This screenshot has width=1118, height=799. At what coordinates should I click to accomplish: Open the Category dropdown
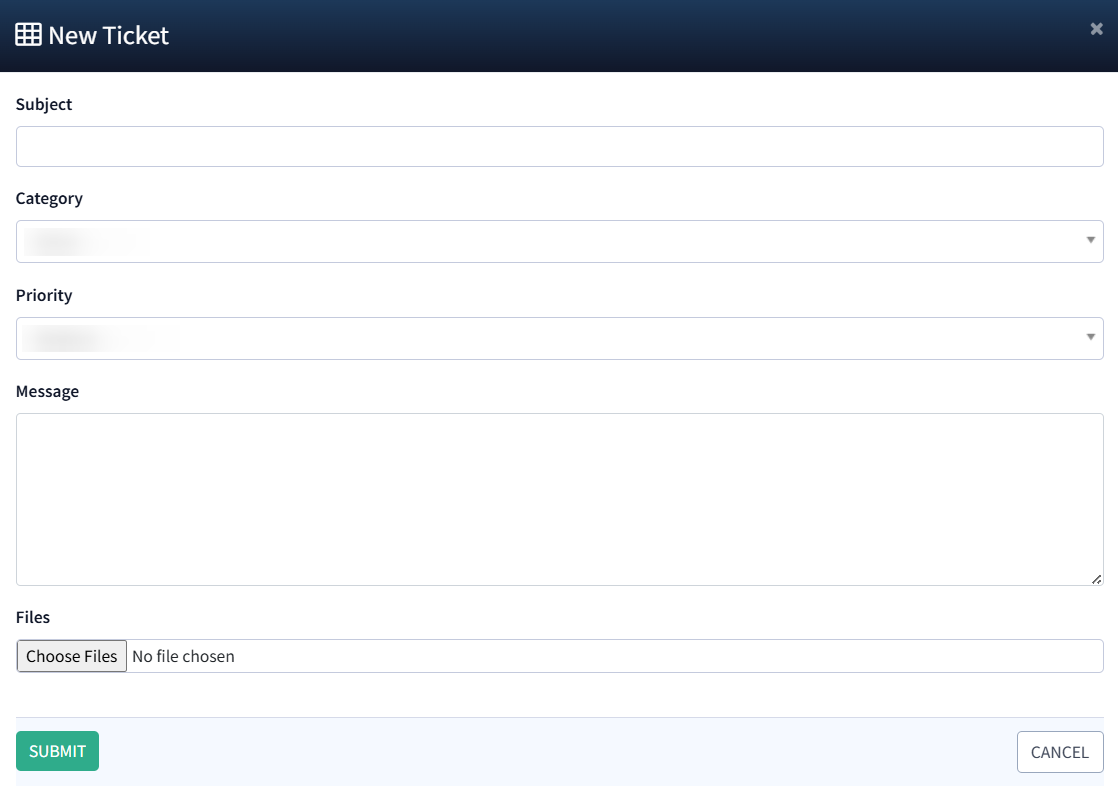point(559,241)
